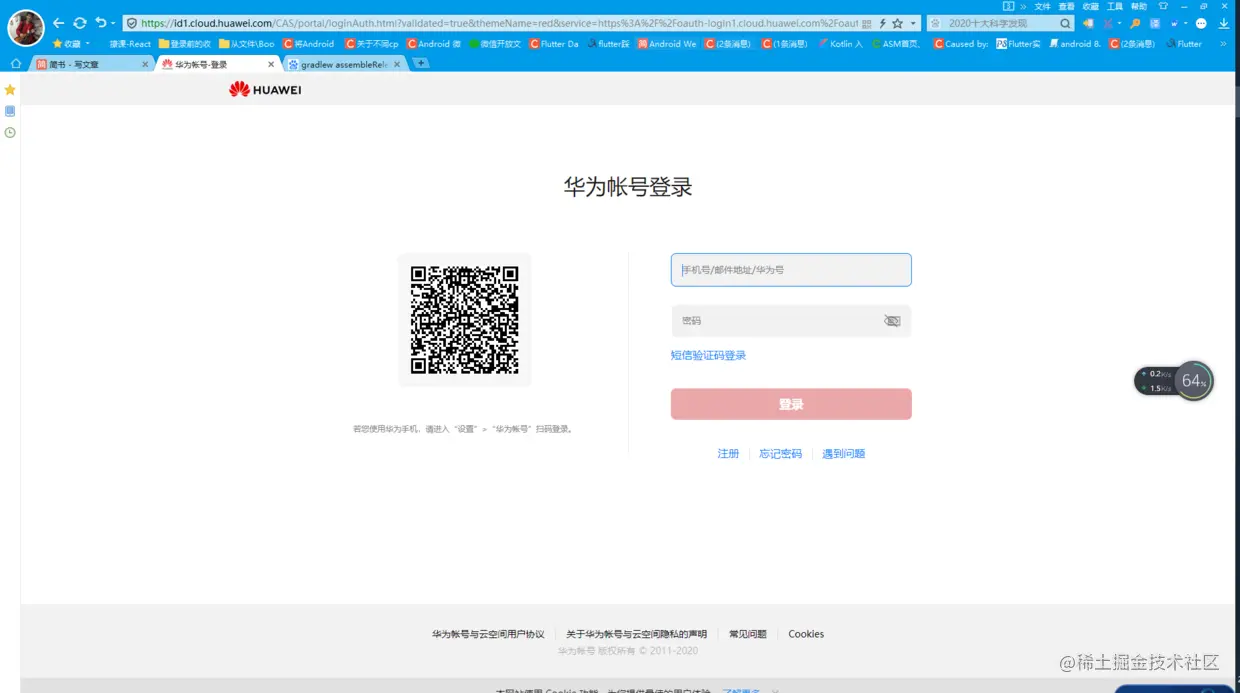The height and width of the screenshot is (693, 1240).
Task: Open the 收藏 favorites dropdown in bookmarks bar
Action: pyautogui.click(x=71, y=44)
